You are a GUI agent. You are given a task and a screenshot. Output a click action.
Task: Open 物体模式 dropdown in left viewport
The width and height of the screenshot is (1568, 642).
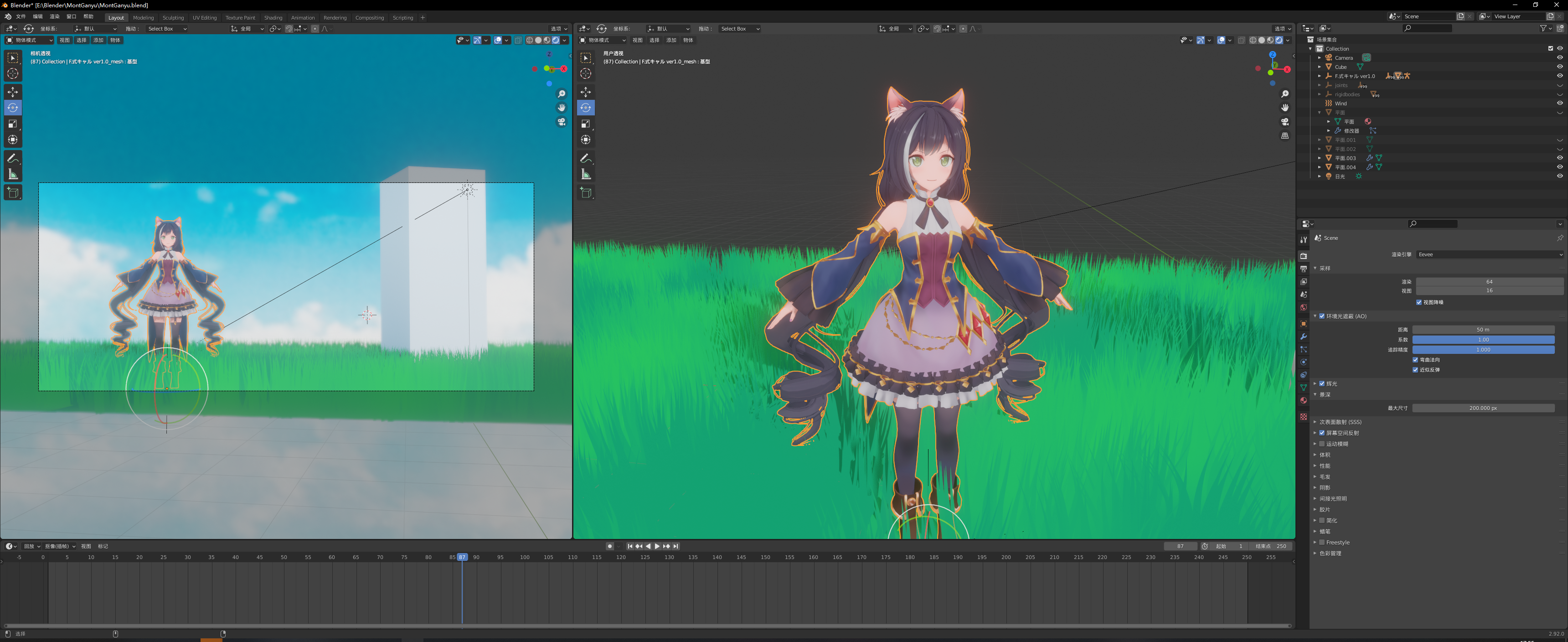pyautogui.click(x=29, y=40)
